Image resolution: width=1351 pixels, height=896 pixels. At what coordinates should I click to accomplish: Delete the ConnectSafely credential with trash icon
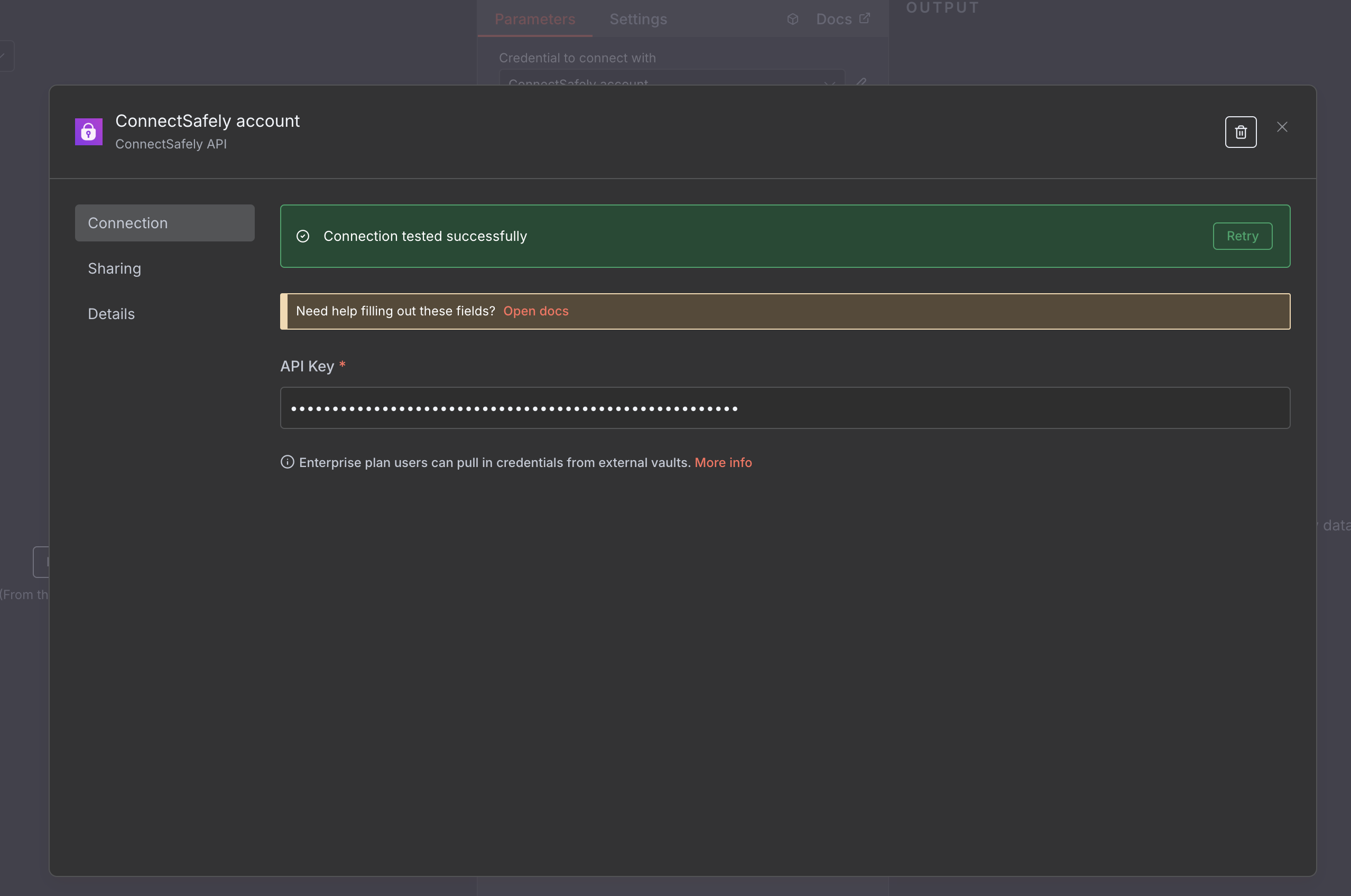coord(1240,132)
